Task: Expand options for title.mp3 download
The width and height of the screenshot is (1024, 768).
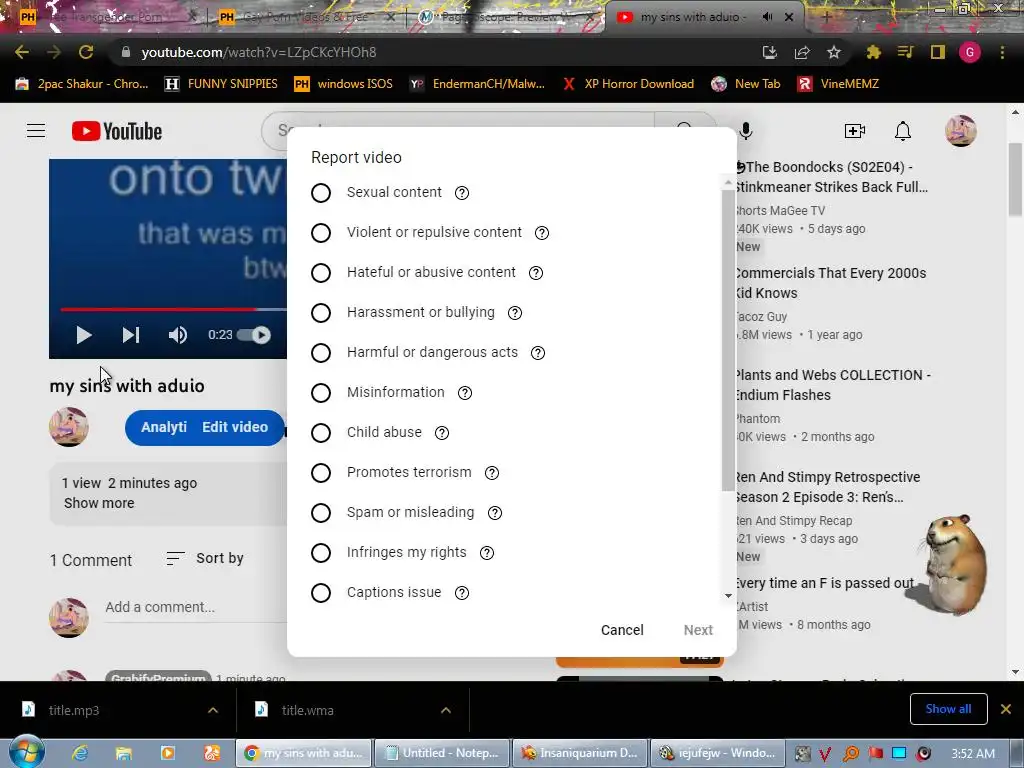Action: (x=213, y=710)
